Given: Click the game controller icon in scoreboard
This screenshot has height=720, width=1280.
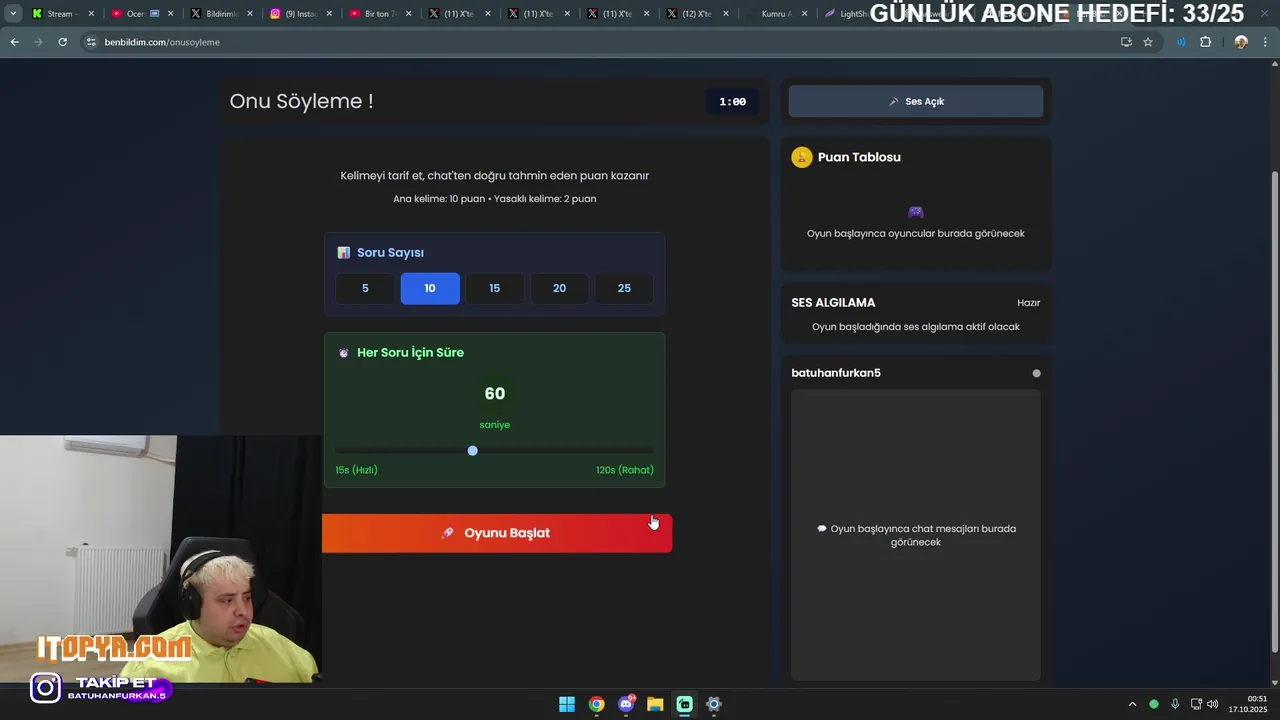Looking at the screenshot, I should click(x=915, y=212).
